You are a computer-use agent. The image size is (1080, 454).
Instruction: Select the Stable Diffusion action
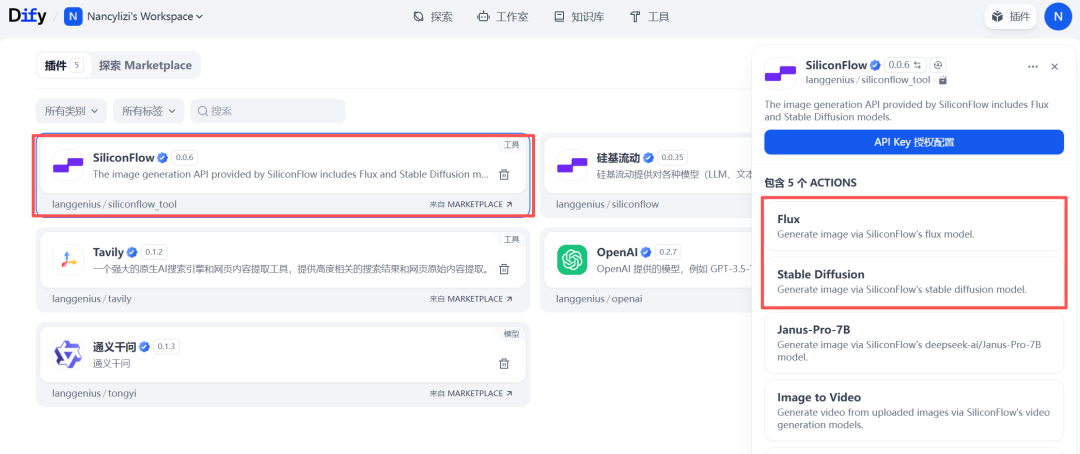(914, 281)
